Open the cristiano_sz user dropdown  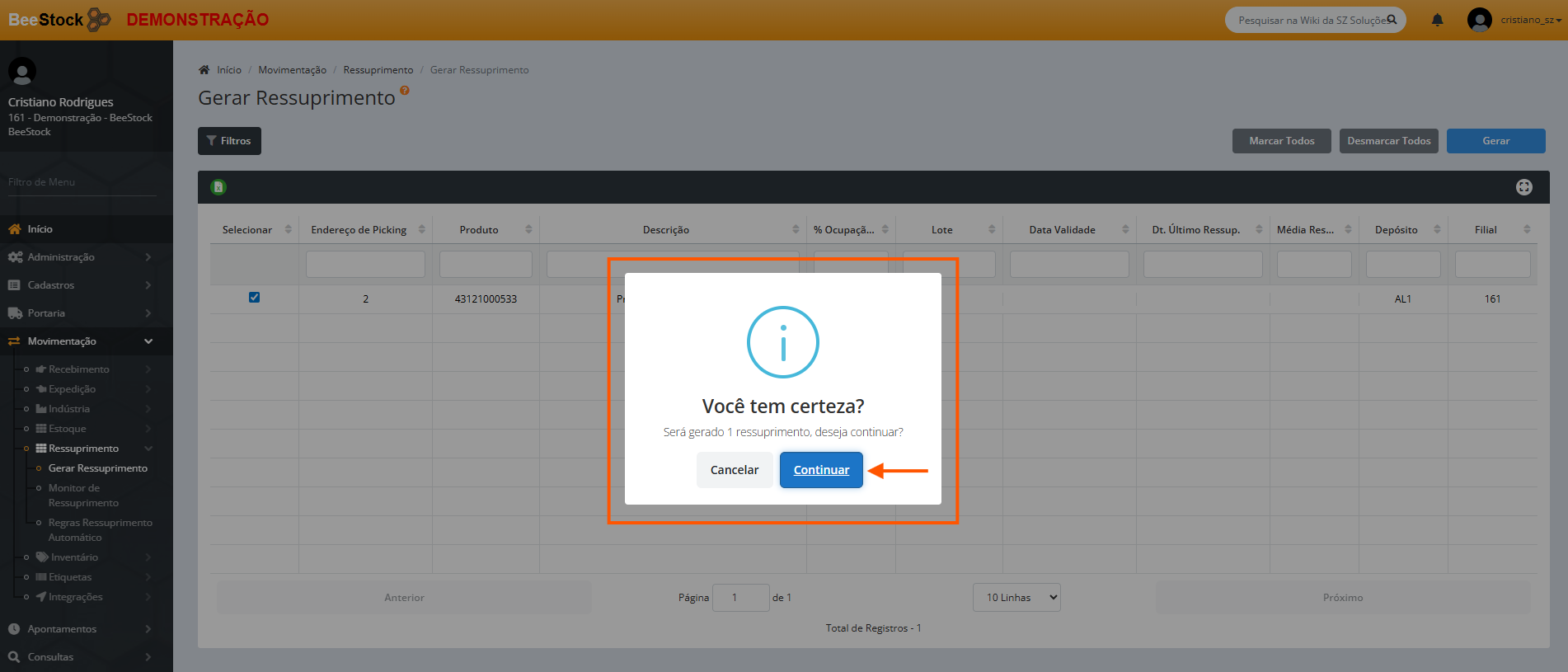point(1530,20)
